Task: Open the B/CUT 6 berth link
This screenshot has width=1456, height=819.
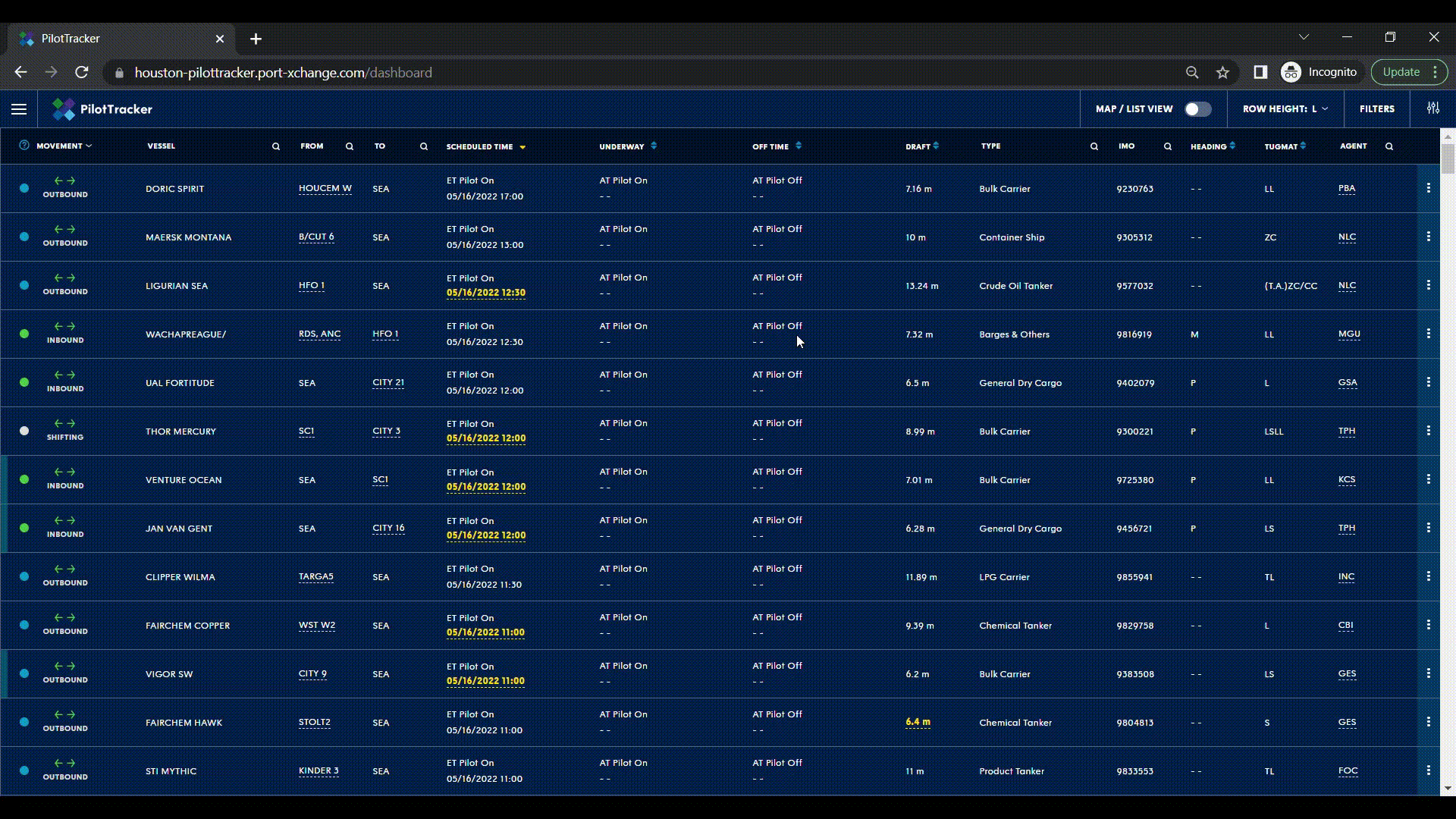Action: point(316,237)
